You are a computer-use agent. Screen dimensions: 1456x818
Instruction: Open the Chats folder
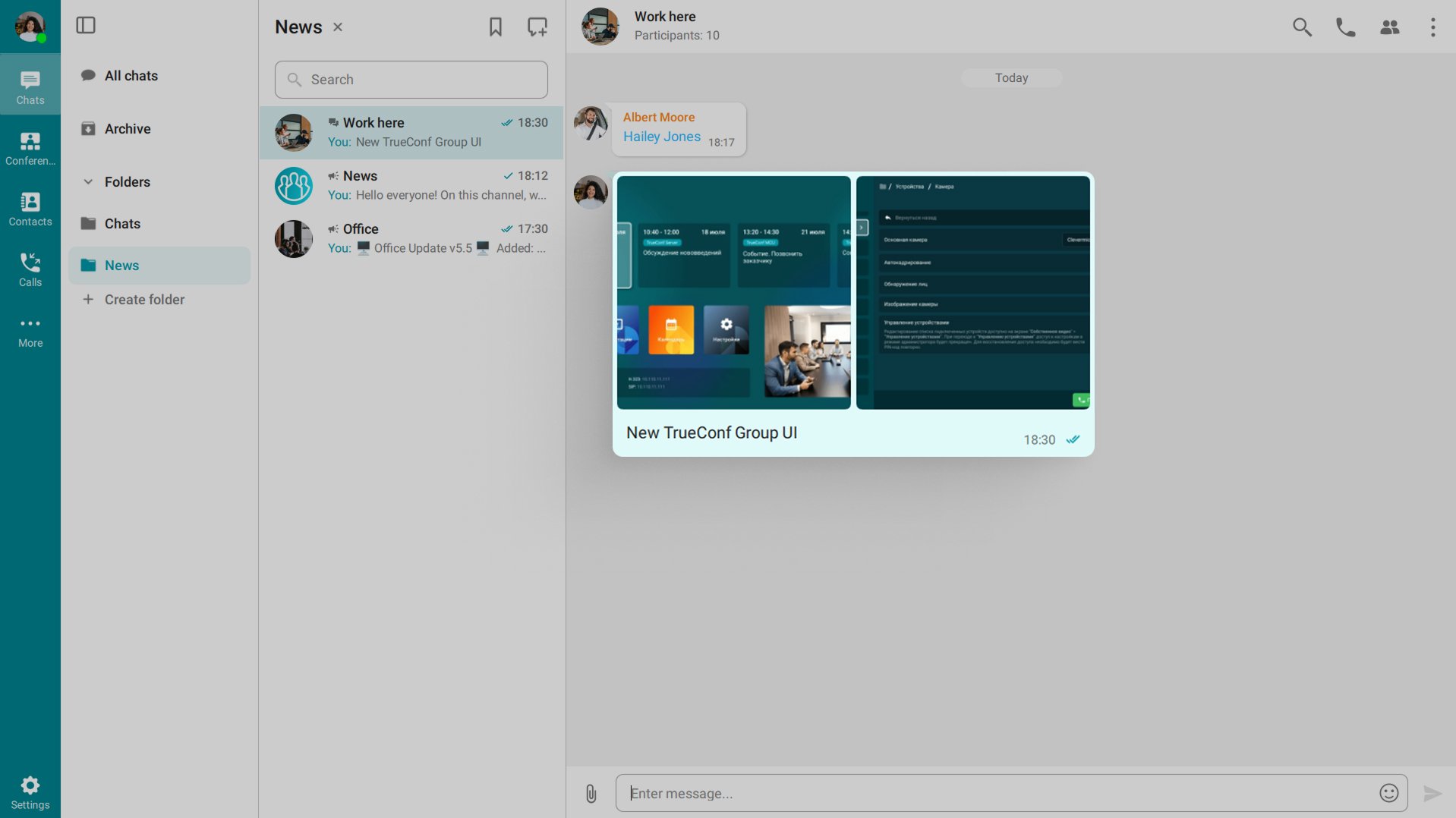click(x=159, y=224)
